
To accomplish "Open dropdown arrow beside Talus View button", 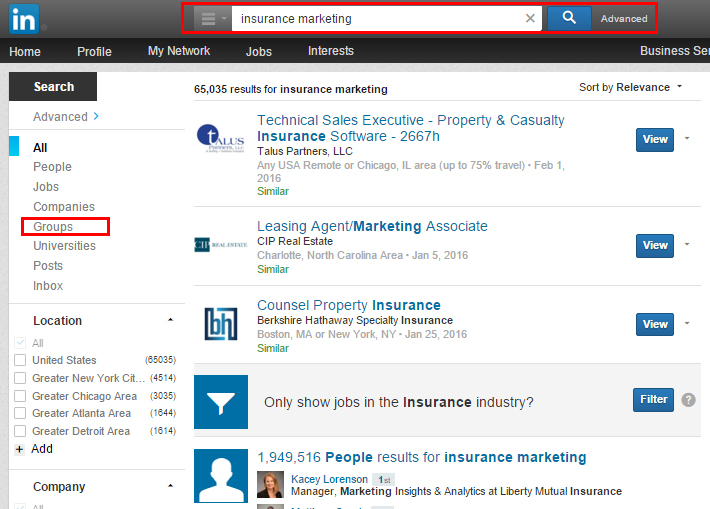I will pyautogui.click(x=687, y=138).
